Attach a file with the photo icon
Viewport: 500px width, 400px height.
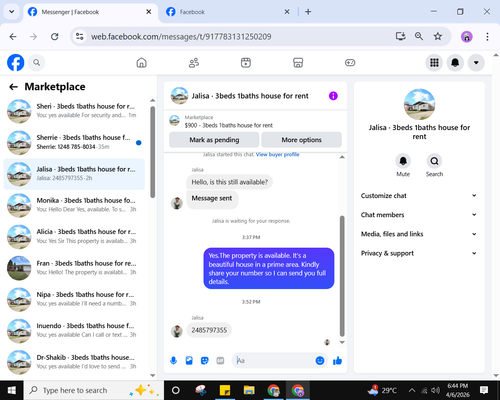click(x=189, y=360)
